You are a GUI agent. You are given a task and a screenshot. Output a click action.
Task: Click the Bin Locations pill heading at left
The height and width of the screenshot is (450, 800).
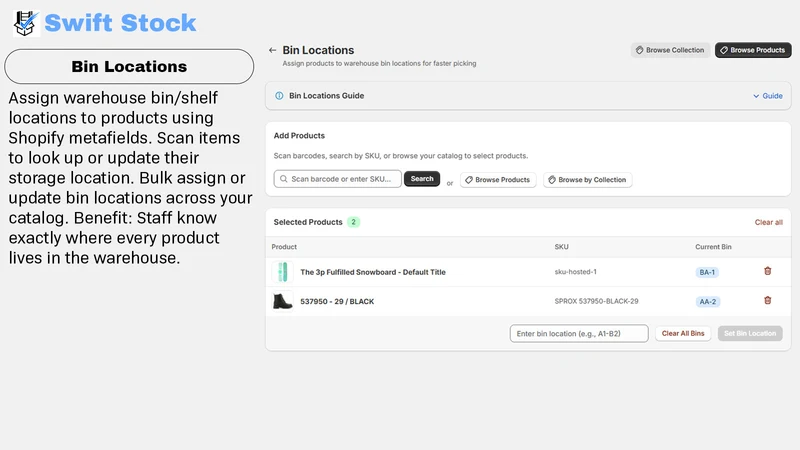point(129,66)
